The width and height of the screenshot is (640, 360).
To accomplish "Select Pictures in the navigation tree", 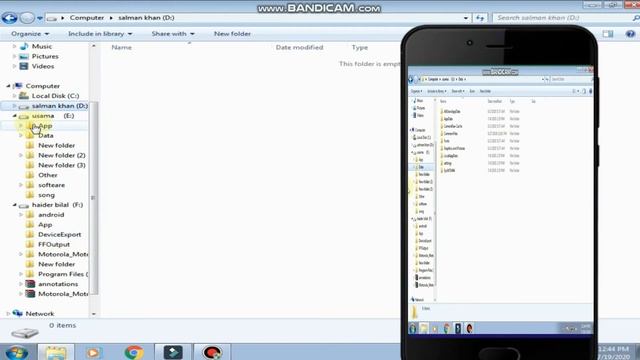I will [x=45, y=56].
